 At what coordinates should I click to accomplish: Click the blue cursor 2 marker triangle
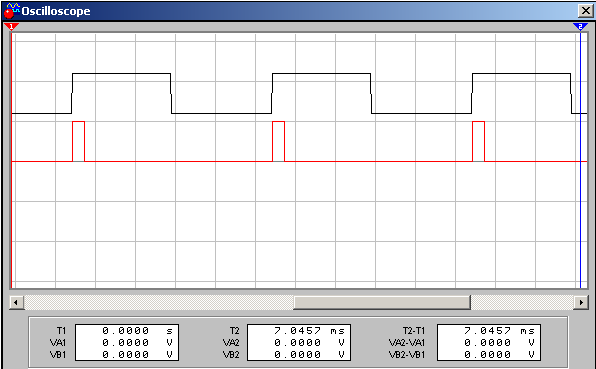click(580, 27)
